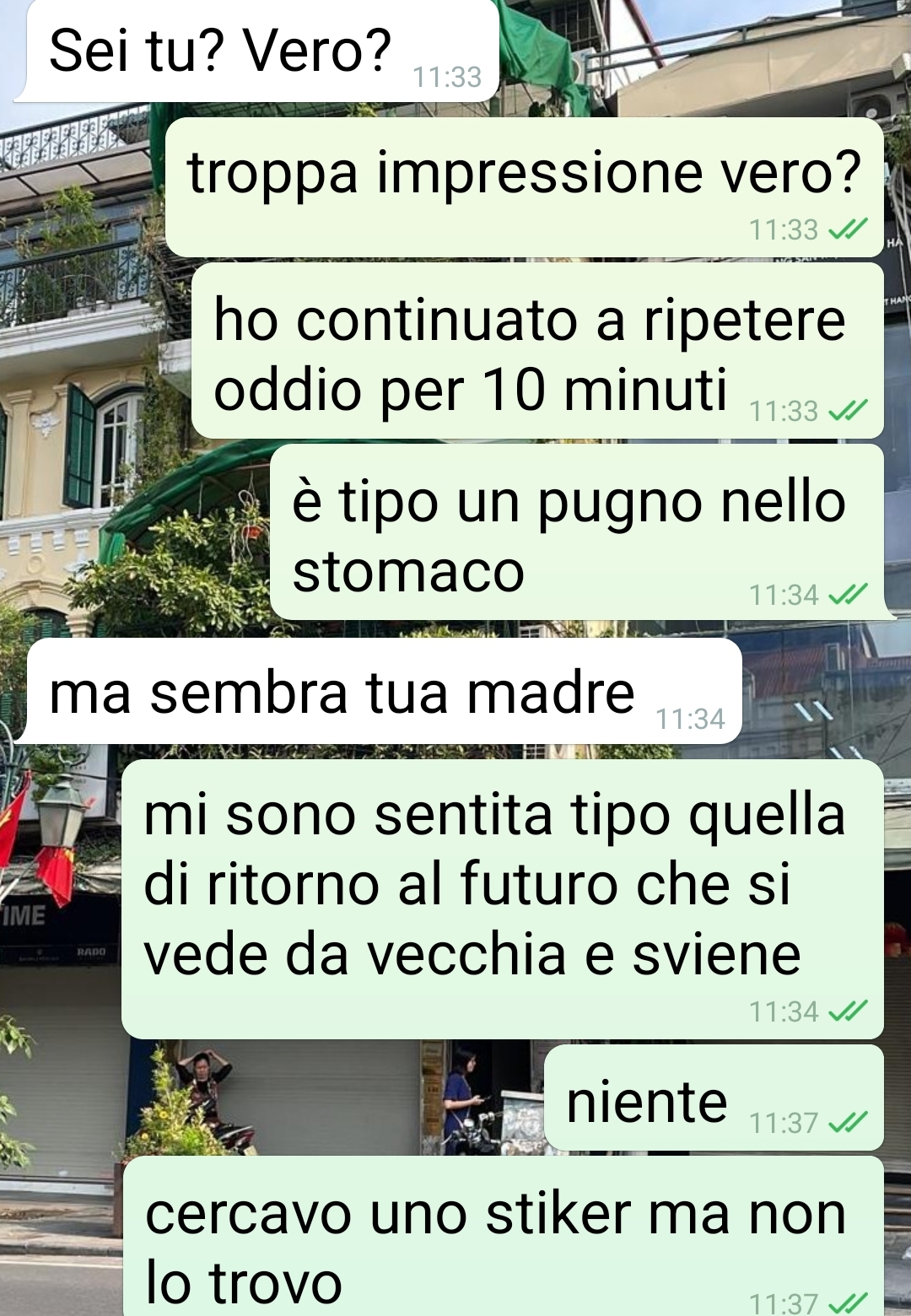Click the 11:34 timestamp on 'ma sembra tua madre'

click(690, 719)
